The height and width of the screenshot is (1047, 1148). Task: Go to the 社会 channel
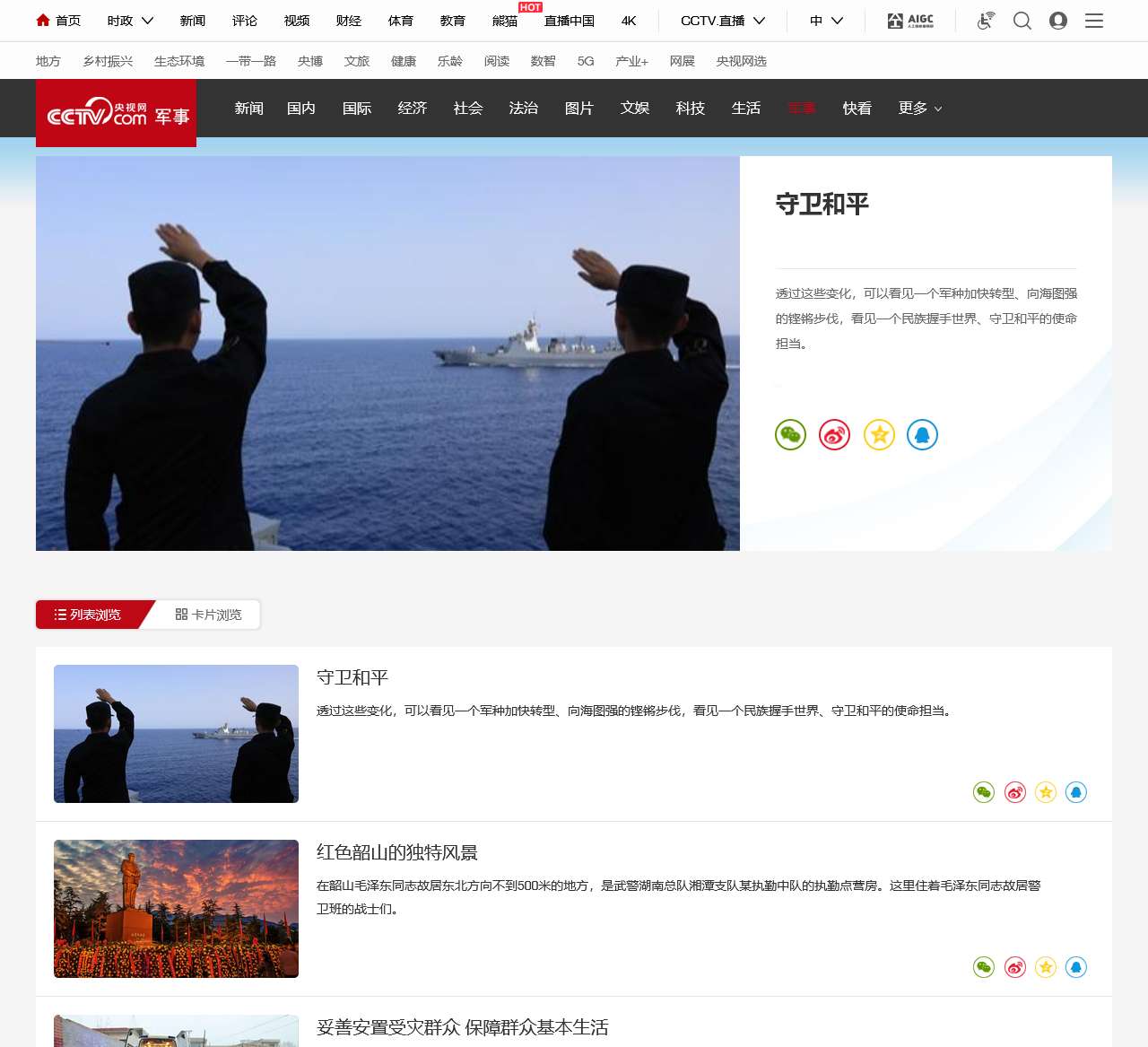point(468,109)
